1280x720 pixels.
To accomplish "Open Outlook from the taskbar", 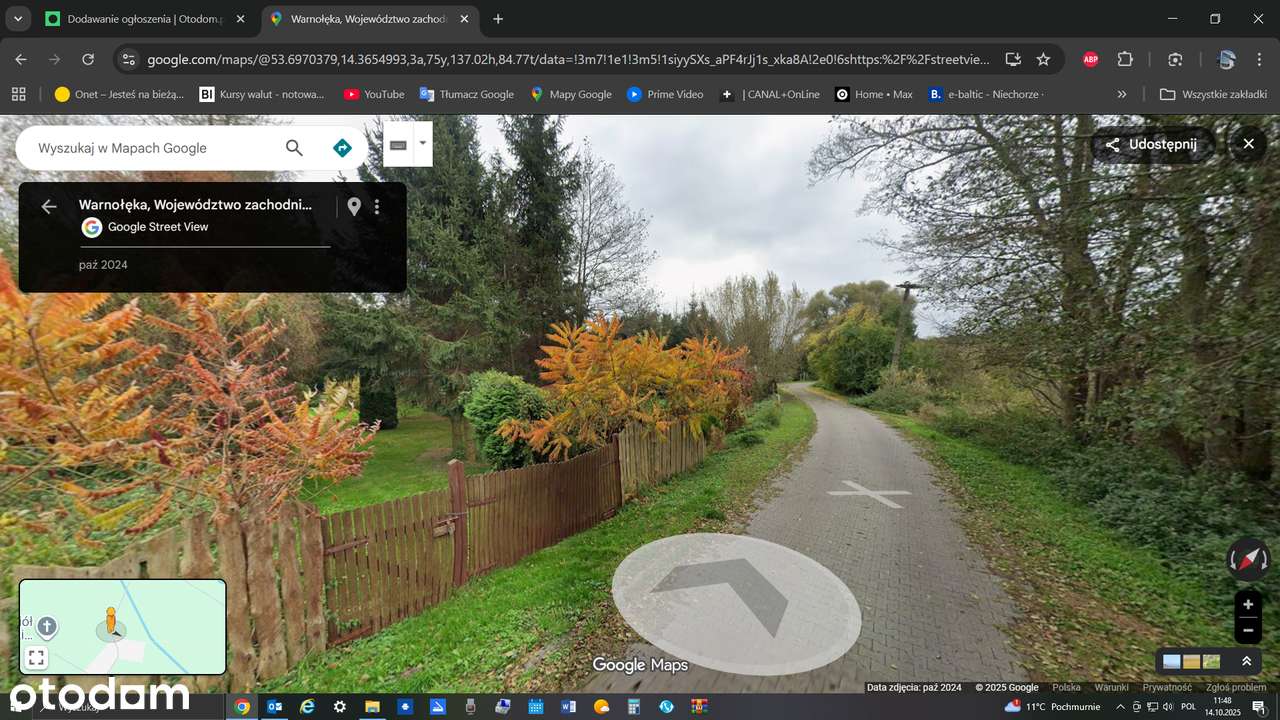I will (x=274, y=706).
